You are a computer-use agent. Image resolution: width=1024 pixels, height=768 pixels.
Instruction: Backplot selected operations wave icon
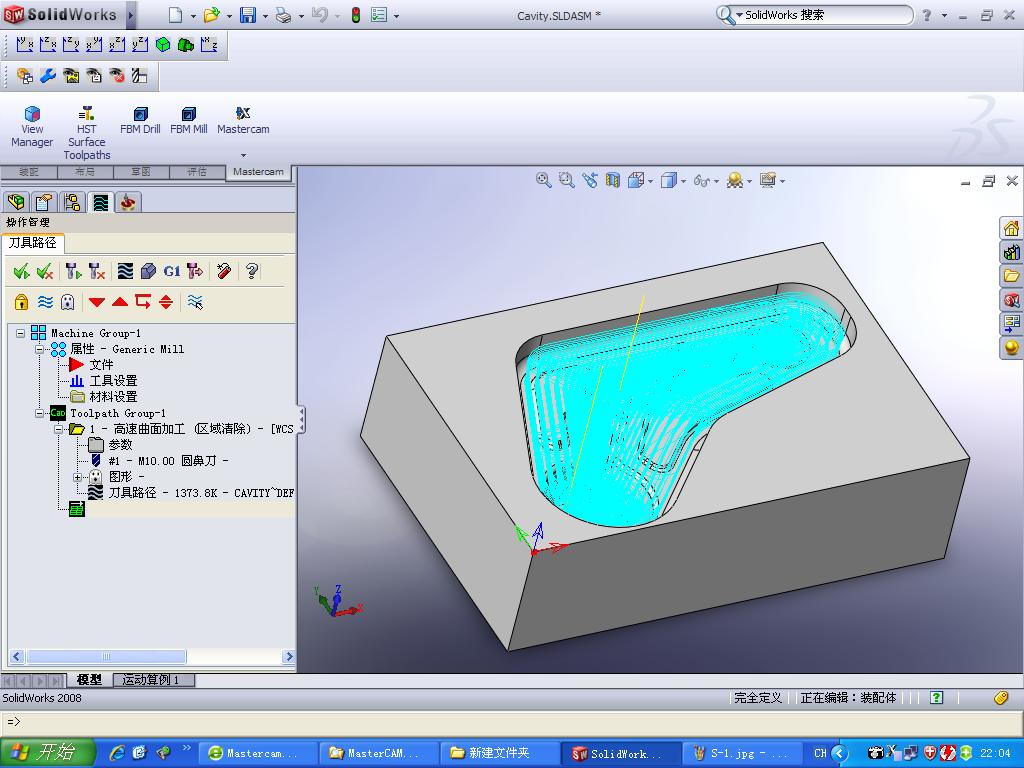(125, 271)
